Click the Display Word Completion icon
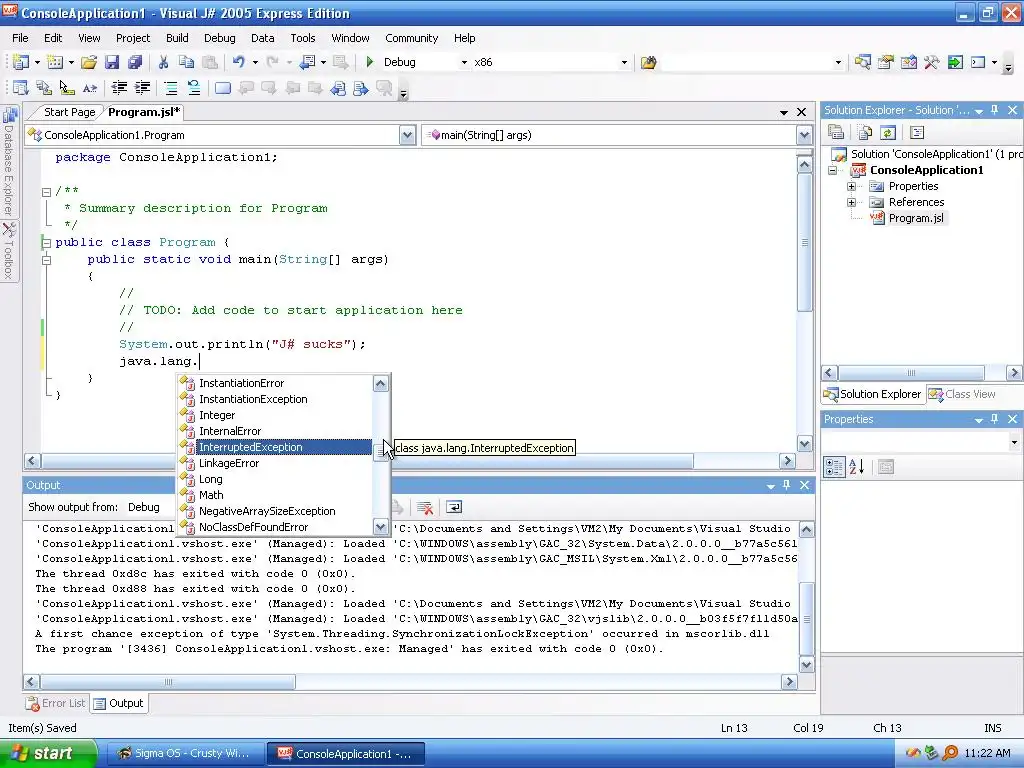The image size is (1024, 768). point(89,88)
